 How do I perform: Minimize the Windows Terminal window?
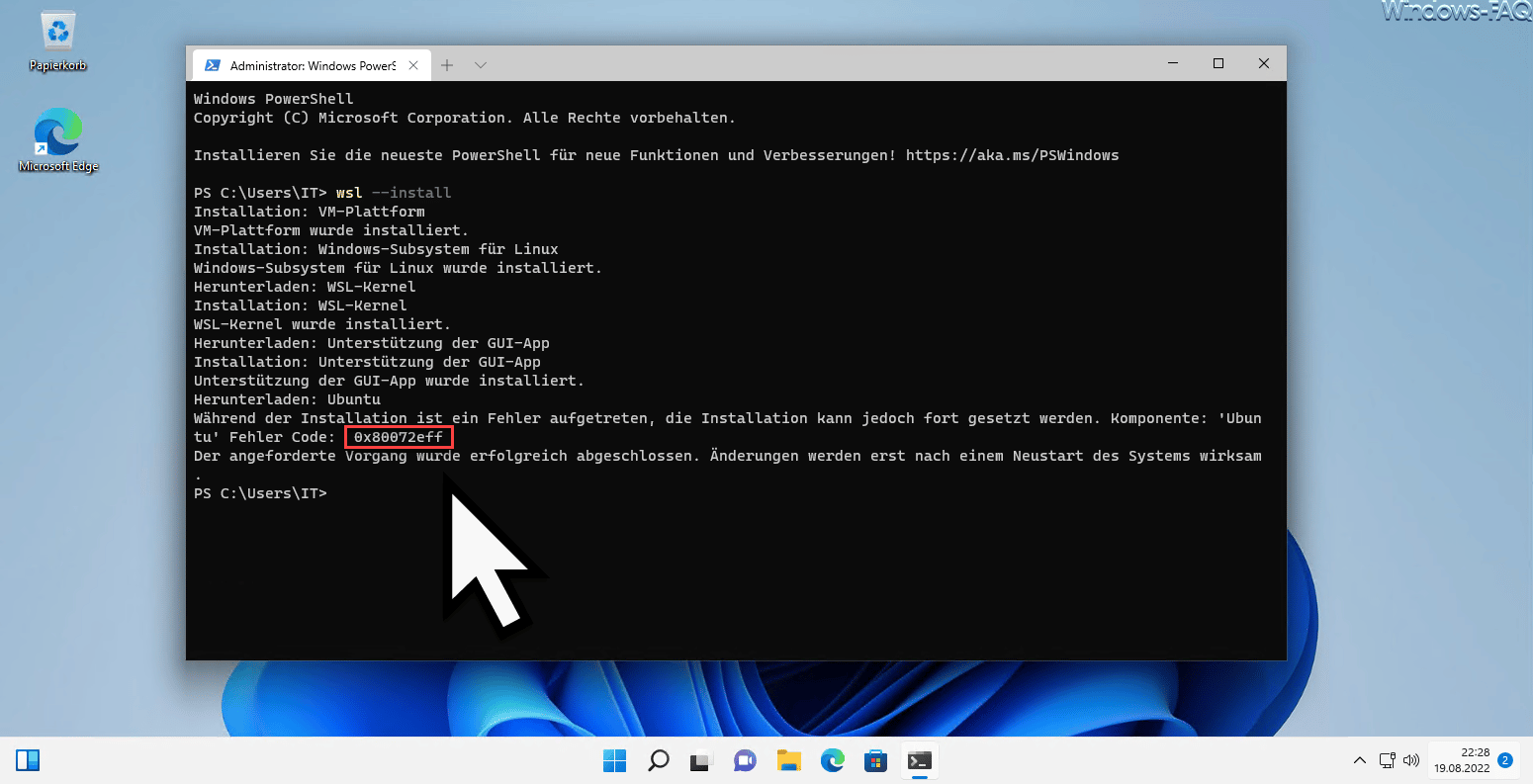tap(1173, 63)
